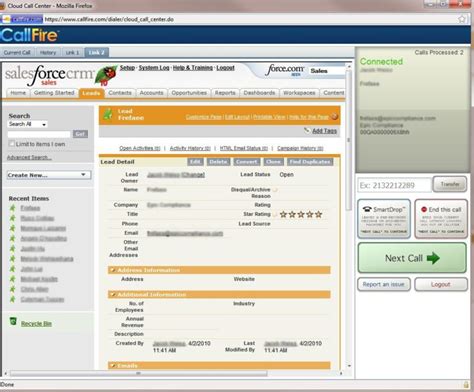Viewport: 474px width, 392px height.
Task: Click the help icon in Lead header
Action: [335, 116]
